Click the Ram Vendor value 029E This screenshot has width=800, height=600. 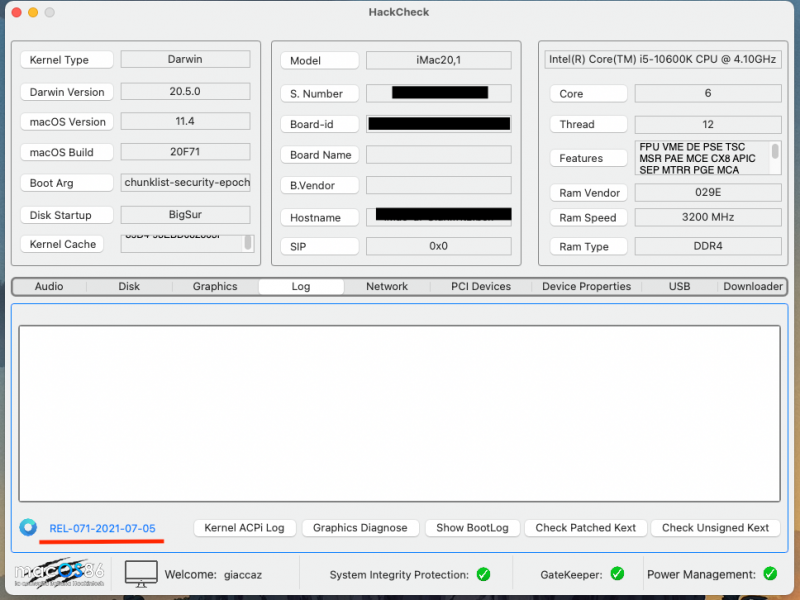(708, 192)
